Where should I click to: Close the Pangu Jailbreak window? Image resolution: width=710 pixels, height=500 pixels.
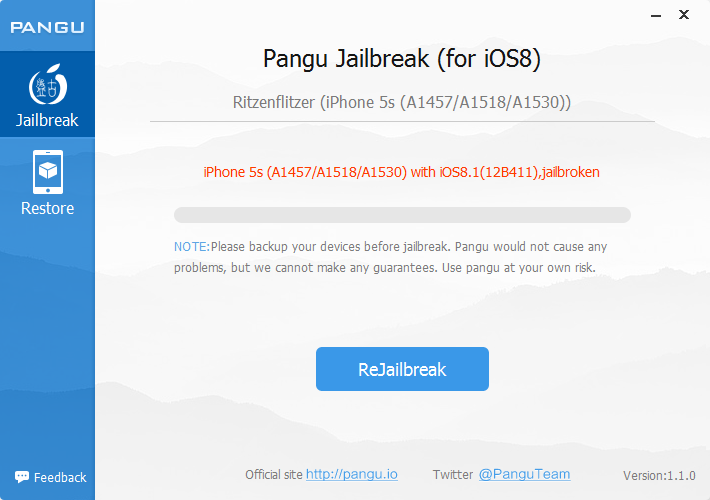tap(684, 15)
